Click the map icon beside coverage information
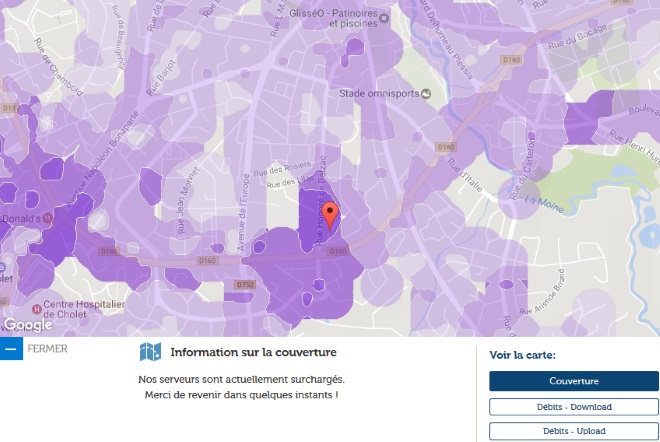Viewport: 660px width, 442px height. pos(150,352)
